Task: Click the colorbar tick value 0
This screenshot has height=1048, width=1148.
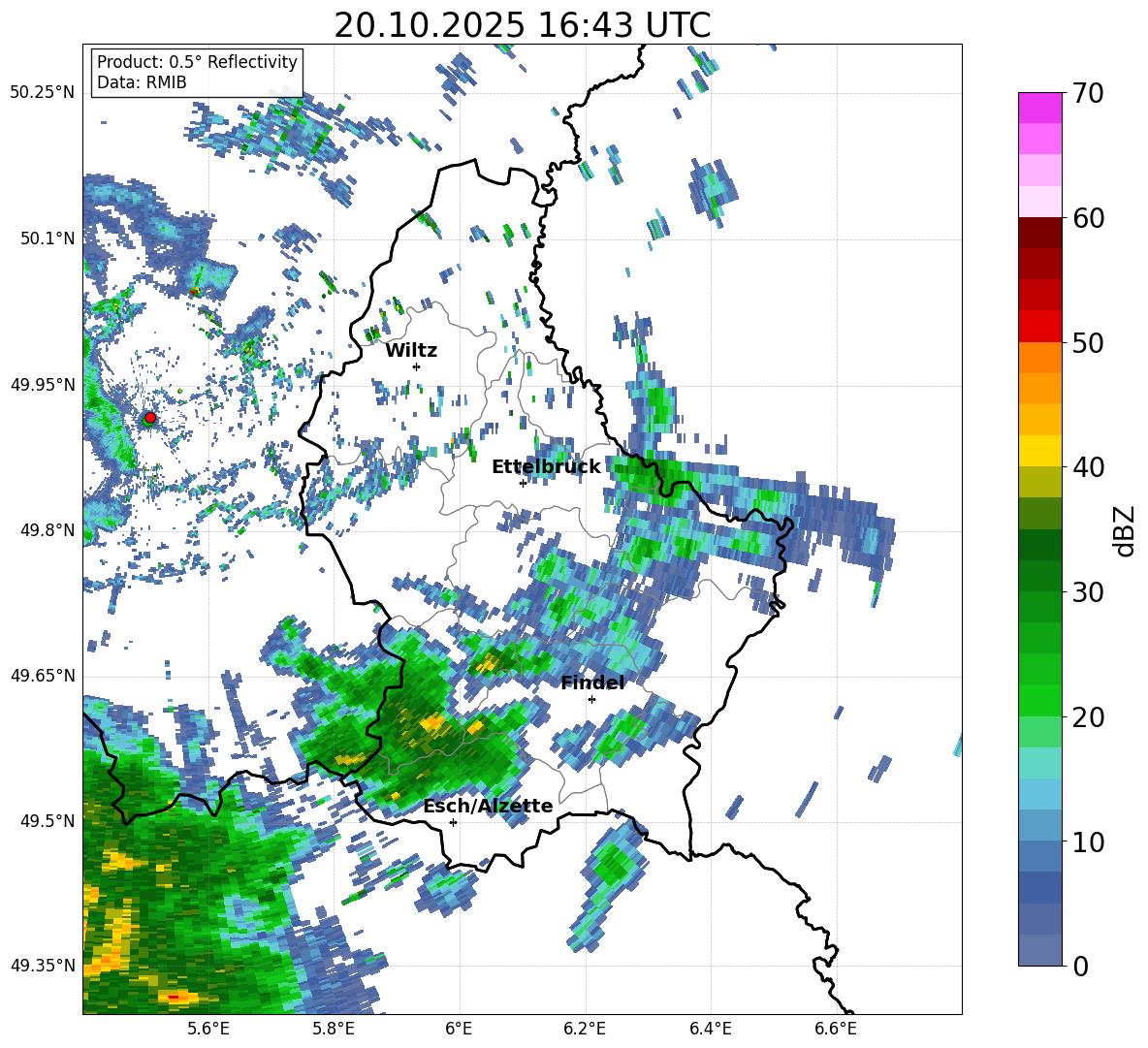Action: (x=1080, y=966)
